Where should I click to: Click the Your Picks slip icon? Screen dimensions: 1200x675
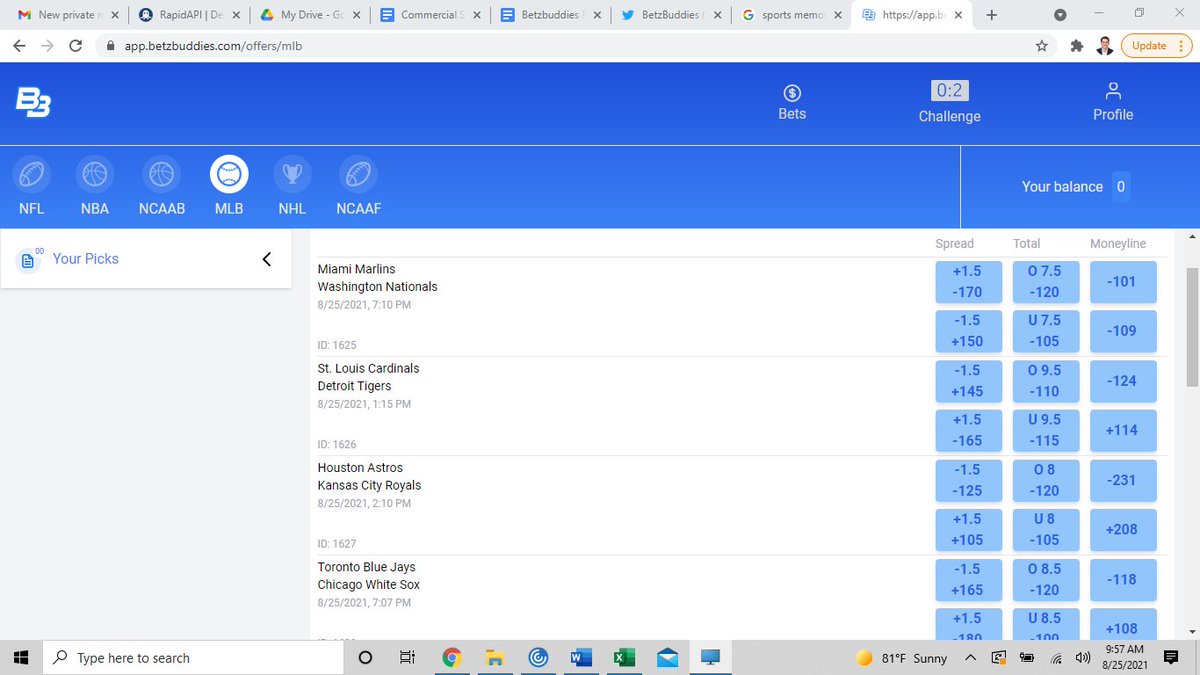point(30,259)
